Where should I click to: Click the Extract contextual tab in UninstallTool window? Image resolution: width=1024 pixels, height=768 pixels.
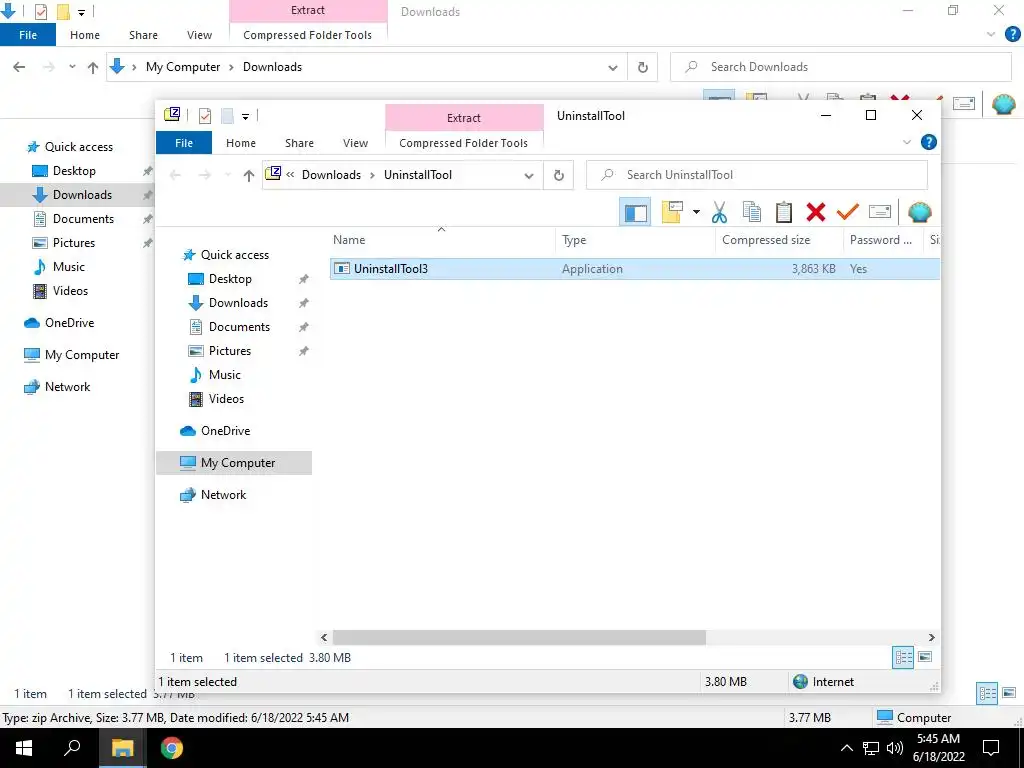[464, 118]
